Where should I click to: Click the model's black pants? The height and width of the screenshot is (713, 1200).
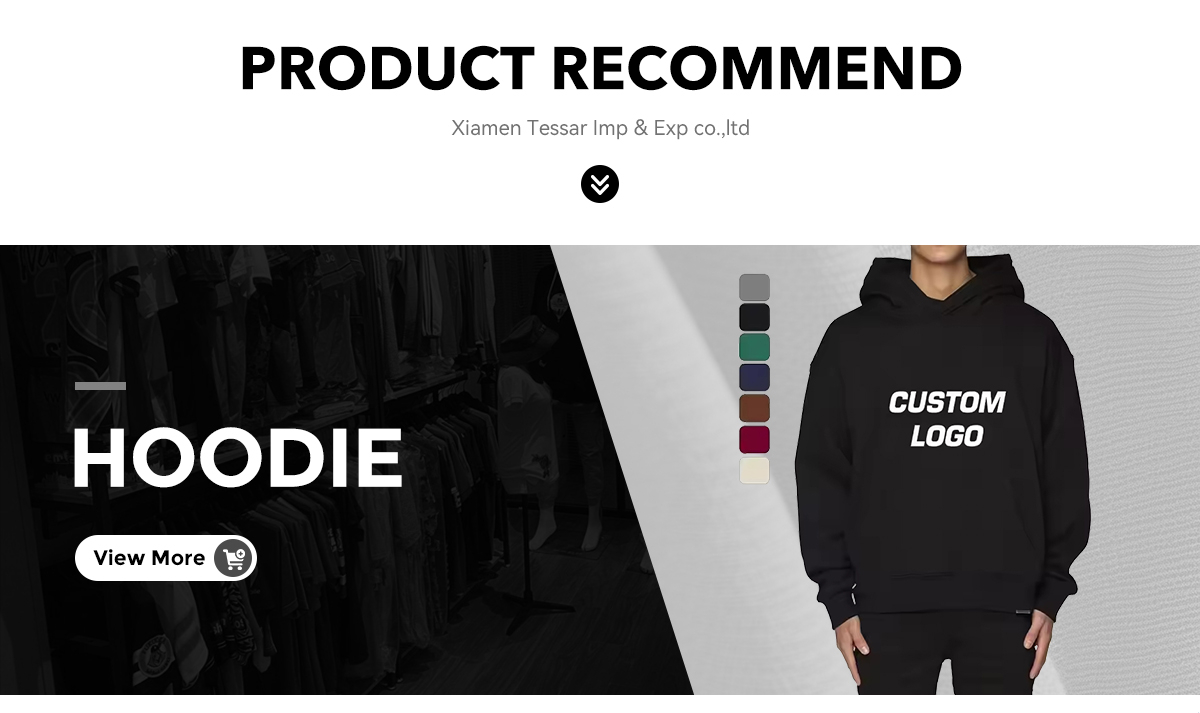pos(945,660)
